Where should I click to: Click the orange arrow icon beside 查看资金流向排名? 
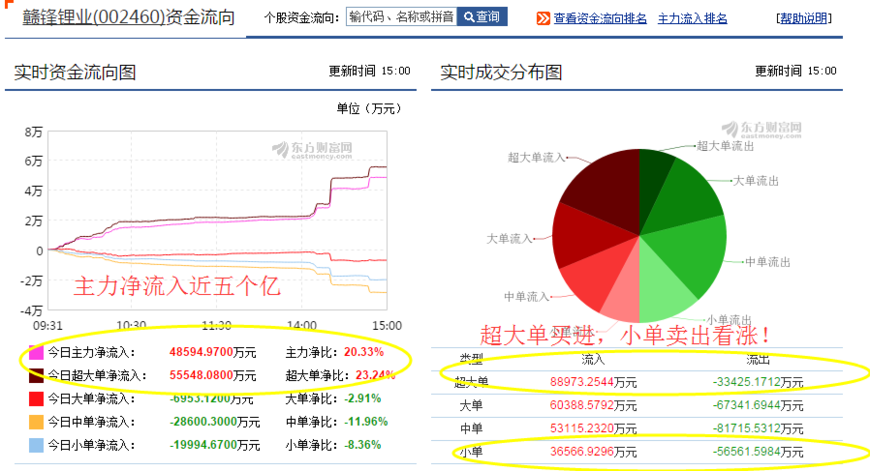point(543,18)
